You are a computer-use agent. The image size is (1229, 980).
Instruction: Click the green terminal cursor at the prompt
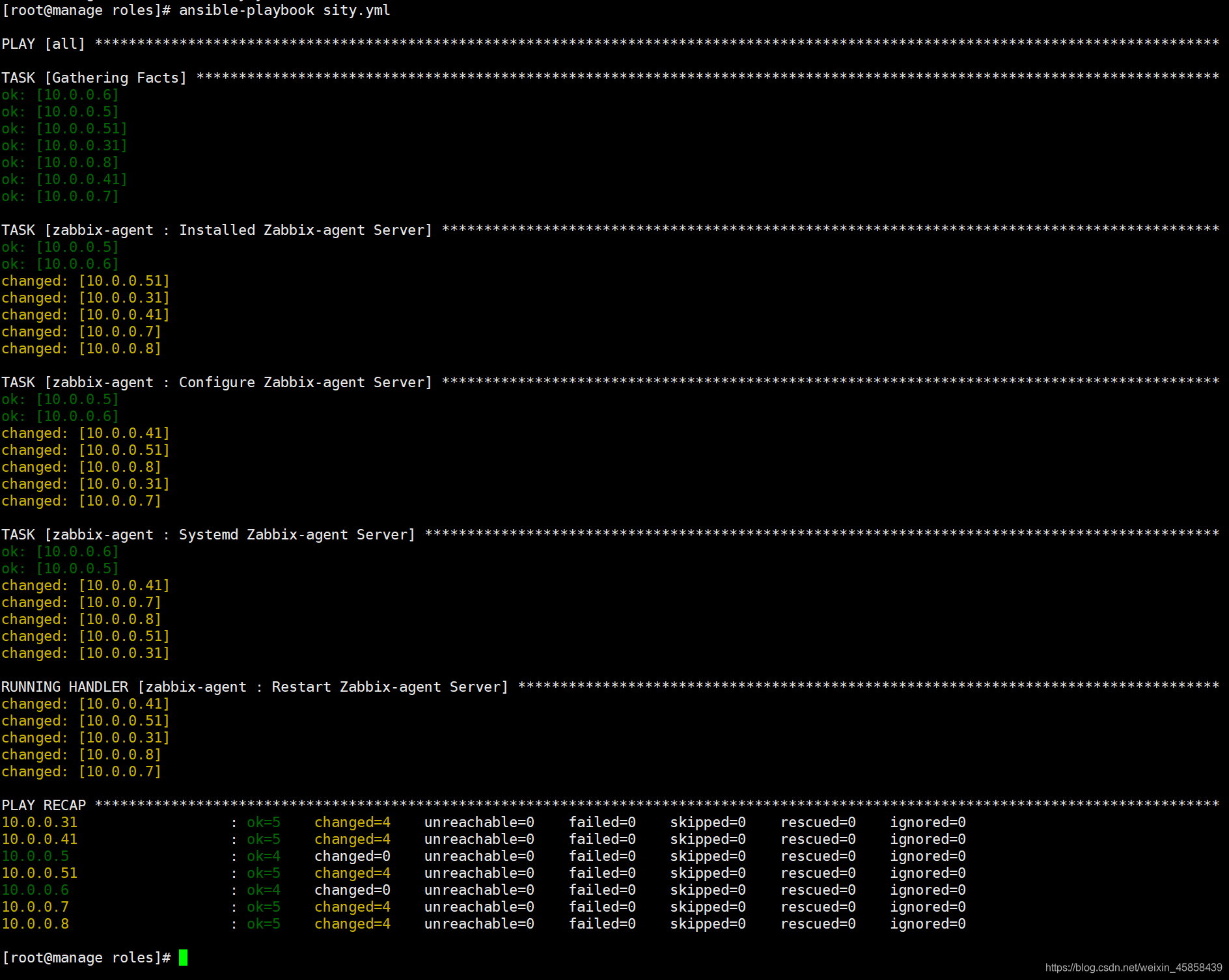[184, 957]
